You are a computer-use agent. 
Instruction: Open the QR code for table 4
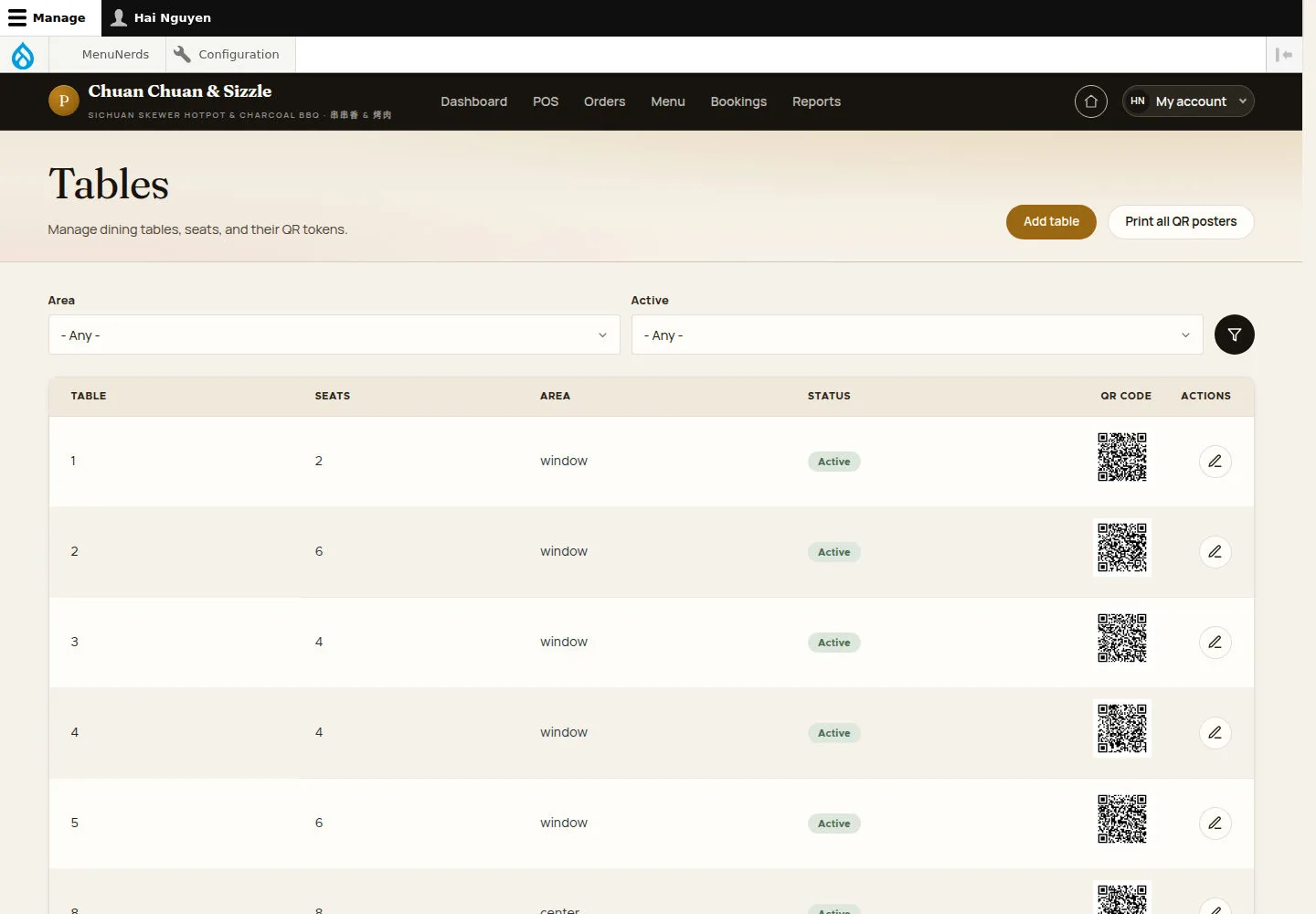pos(1122,728)
